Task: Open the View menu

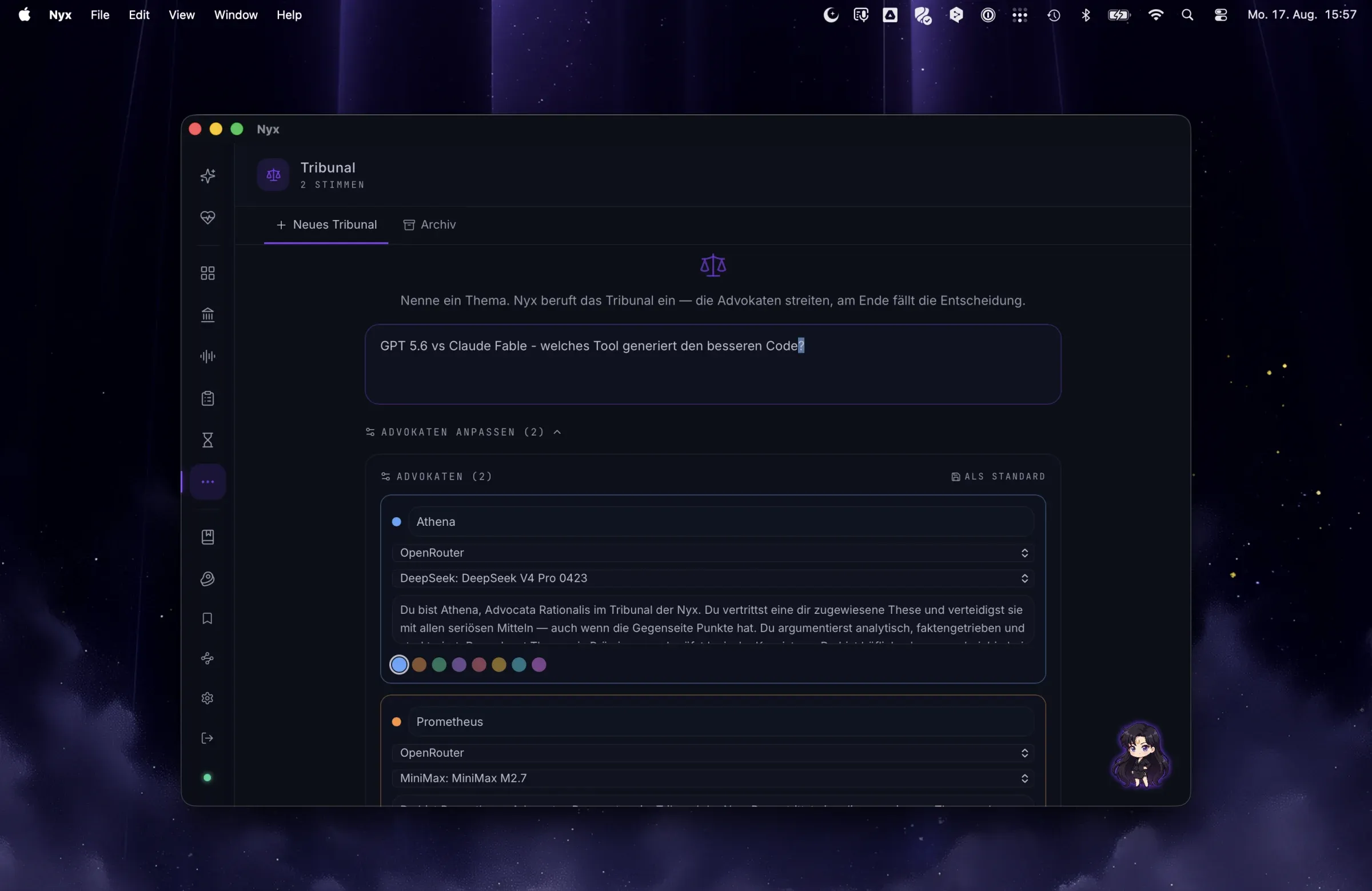Action: (182, 15)
